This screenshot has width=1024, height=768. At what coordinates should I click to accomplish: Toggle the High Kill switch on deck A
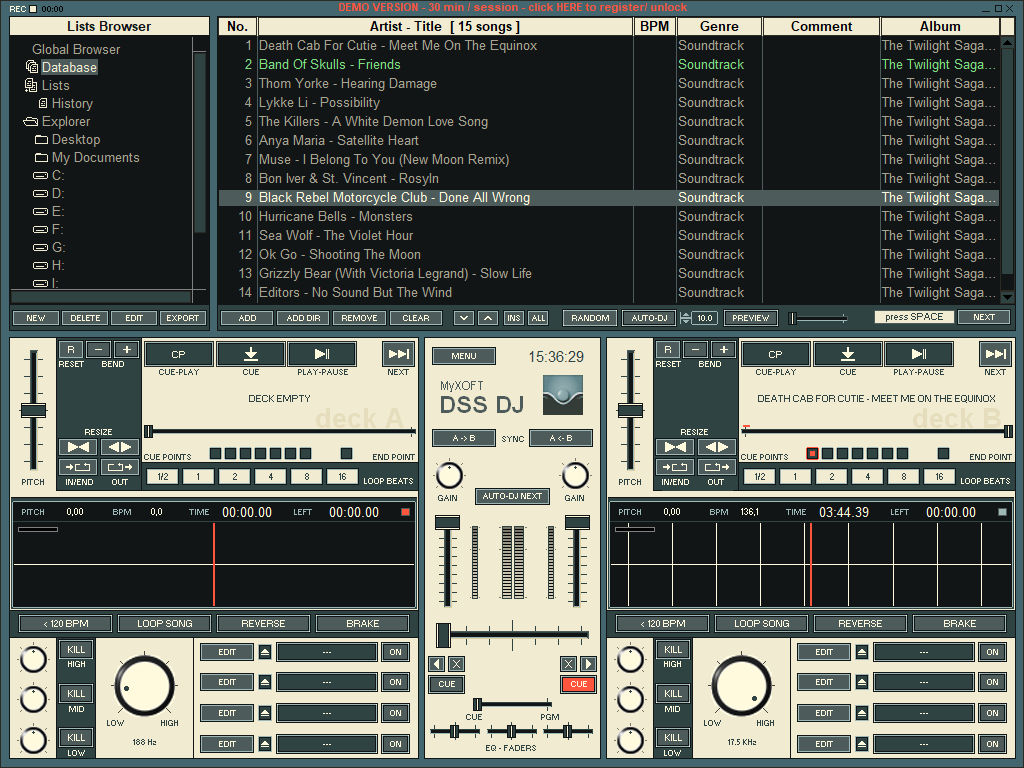[x=75, y=649]
